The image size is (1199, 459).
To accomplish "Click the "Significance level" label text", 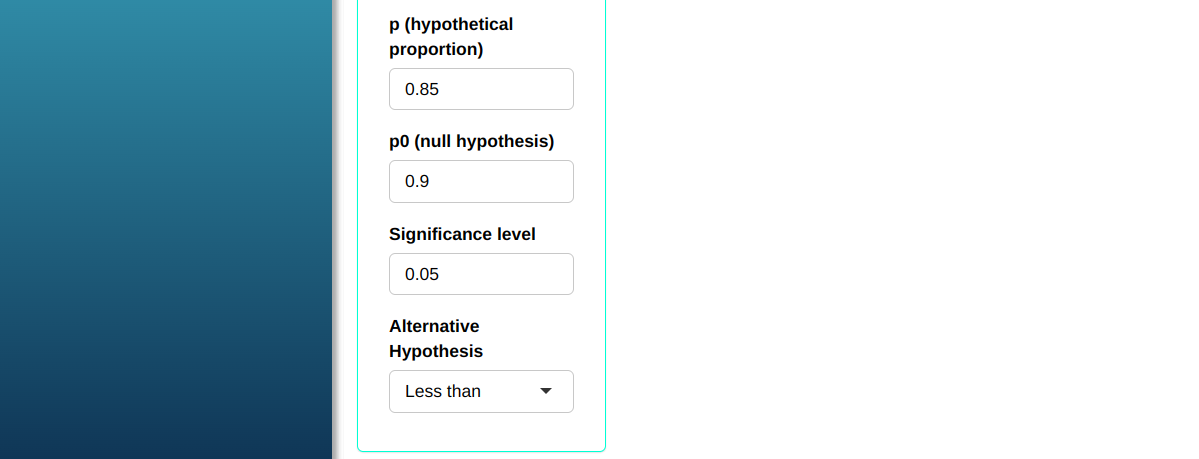I will click(462, 234).
